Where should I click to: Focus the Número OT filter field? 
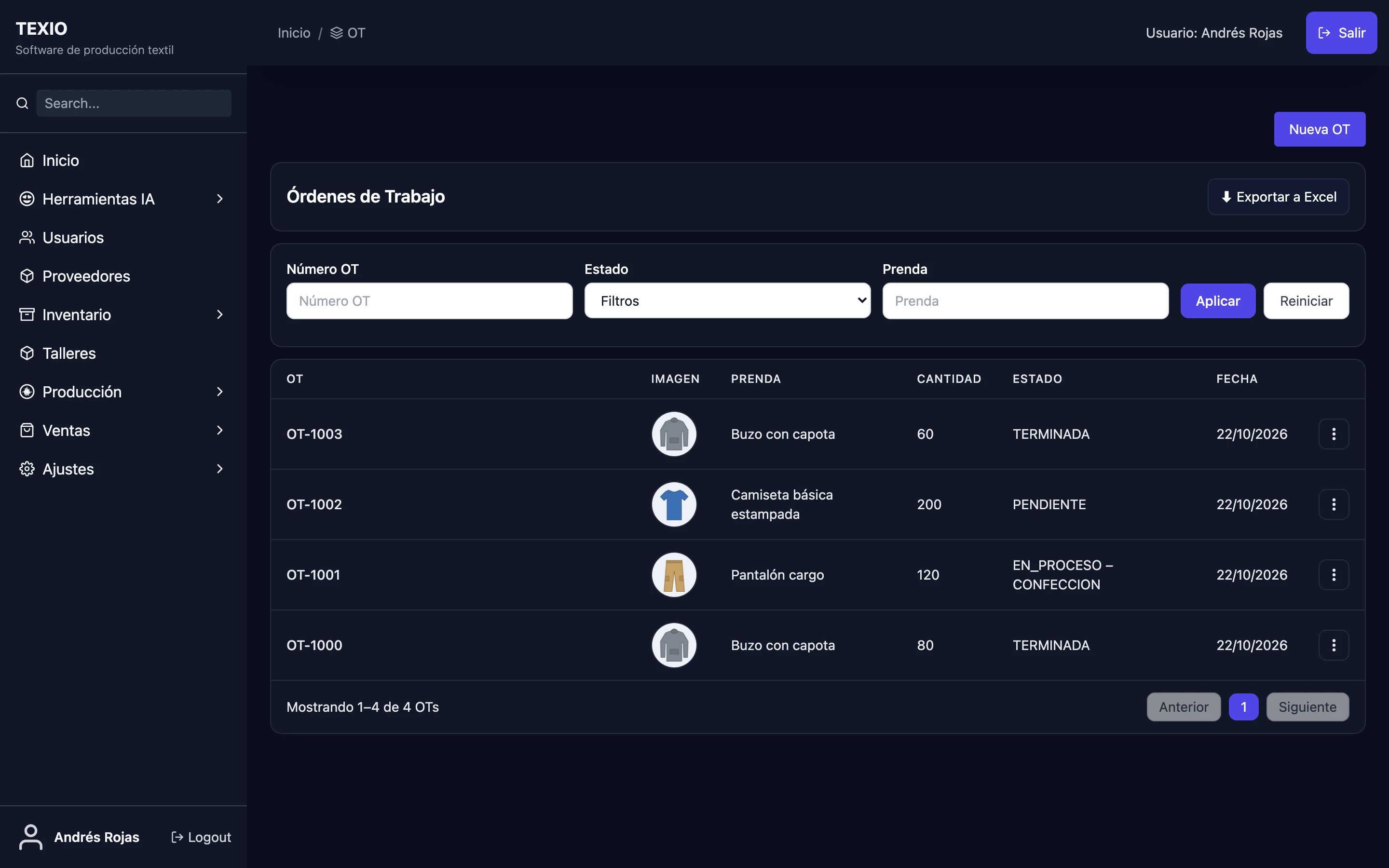point(429,301)
